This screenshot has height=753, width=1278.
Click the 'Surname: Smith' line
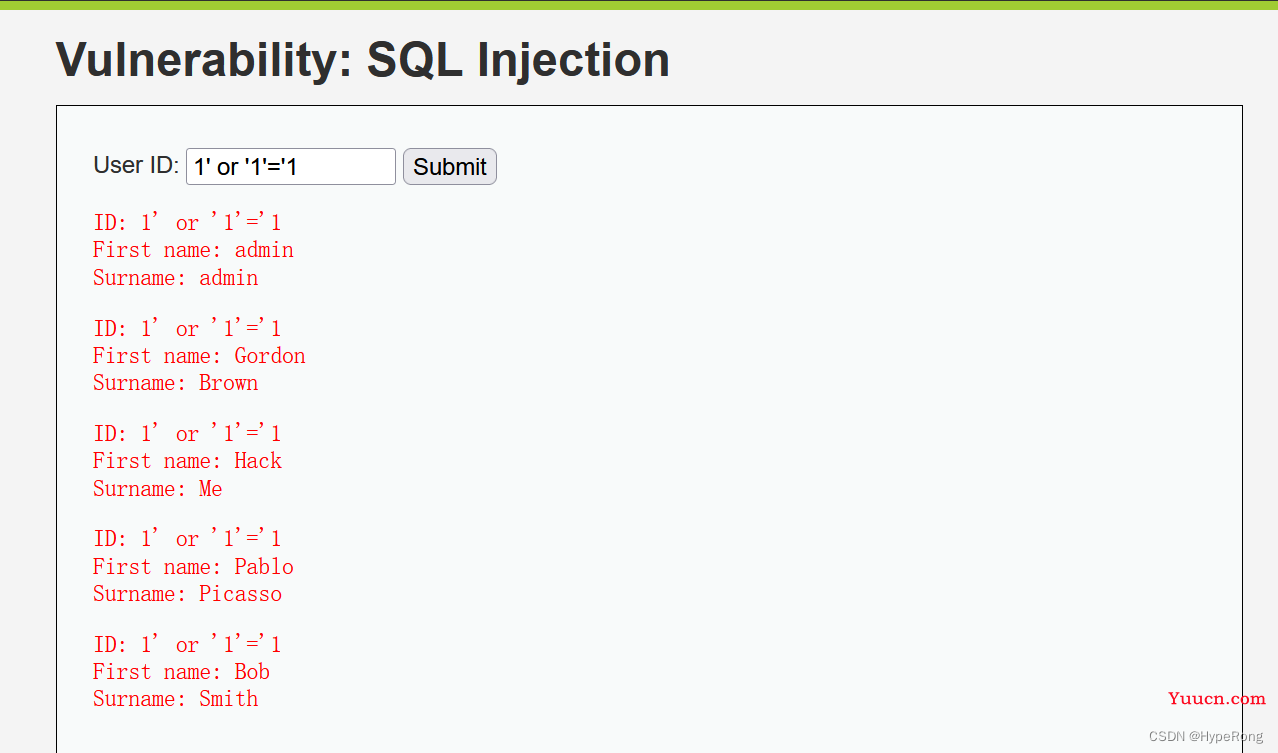[x=175, y=699]
